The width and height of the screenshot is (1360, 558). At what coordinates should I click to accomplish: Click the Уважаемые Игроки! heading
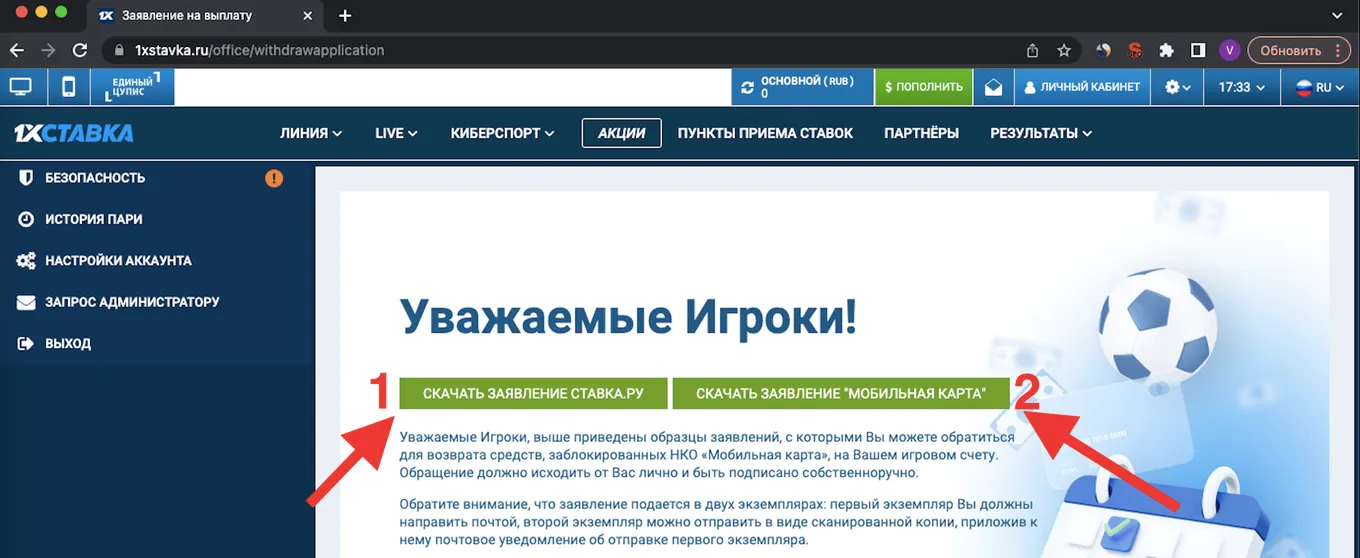click(629, 316)
